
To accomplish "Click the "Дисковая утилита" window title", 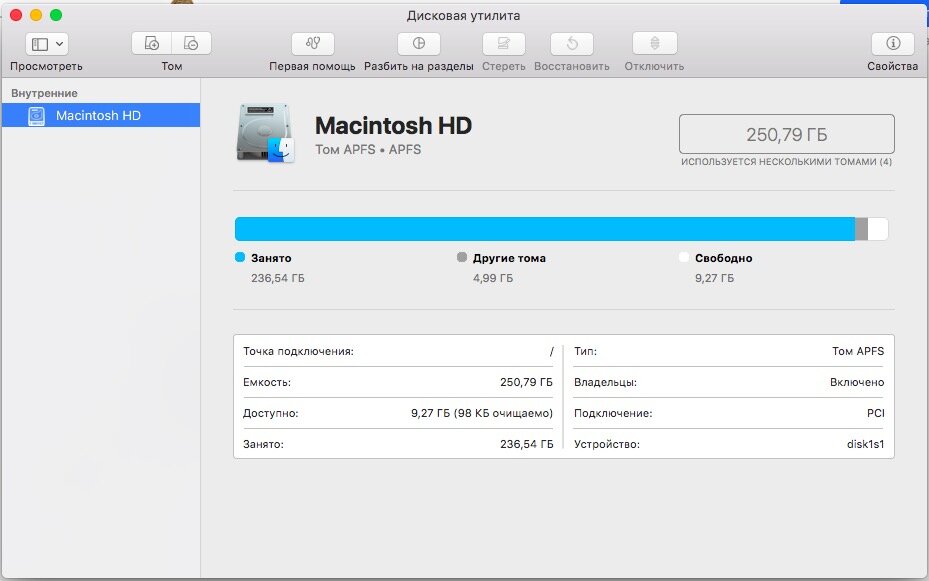I will [463, 15].
